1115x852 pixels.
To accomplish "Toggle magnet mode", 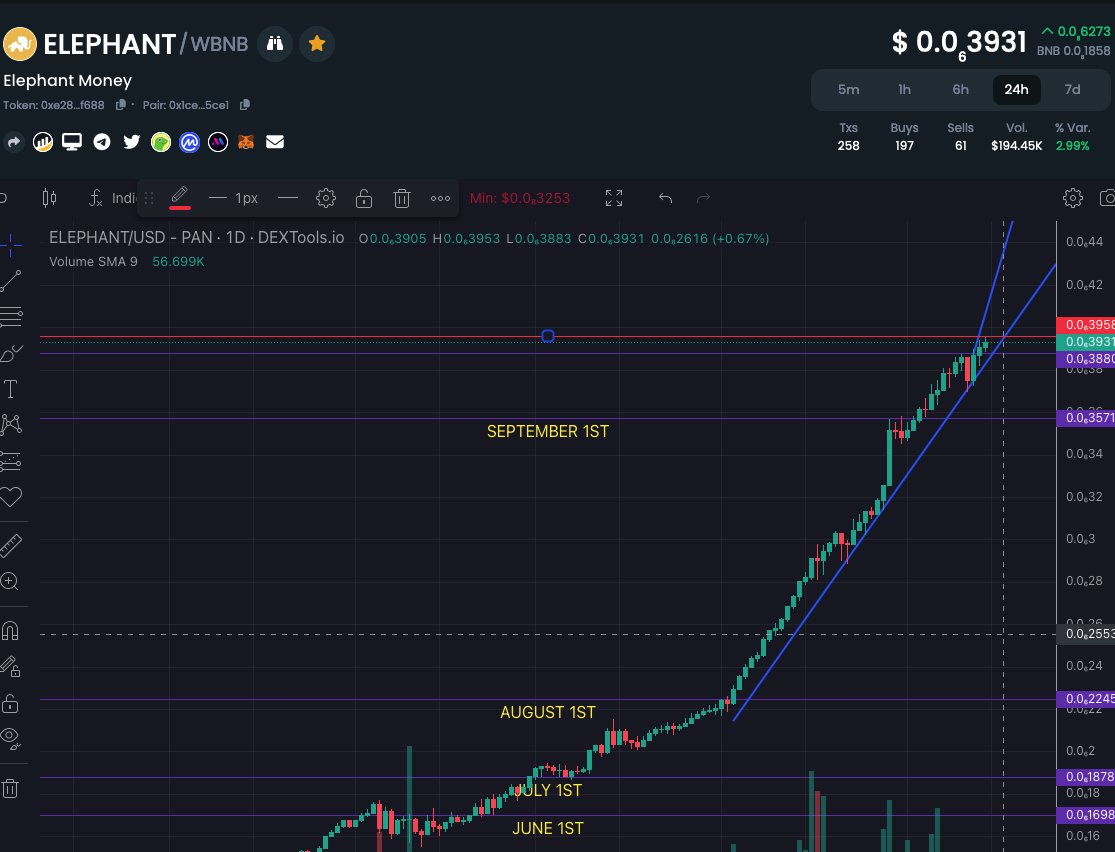I will tap(10, 631).
